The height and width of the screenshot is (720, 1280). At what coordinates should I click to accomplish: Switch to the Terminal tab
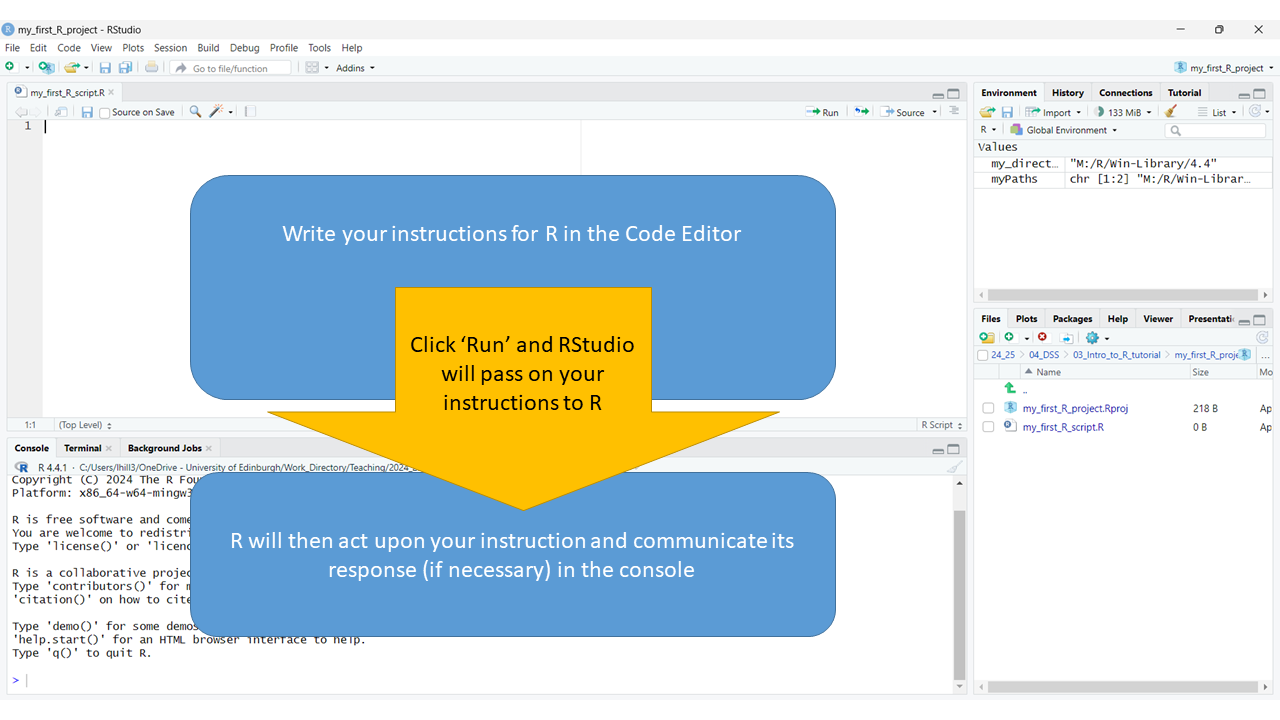pyautogui.click(x=82, y=448)
